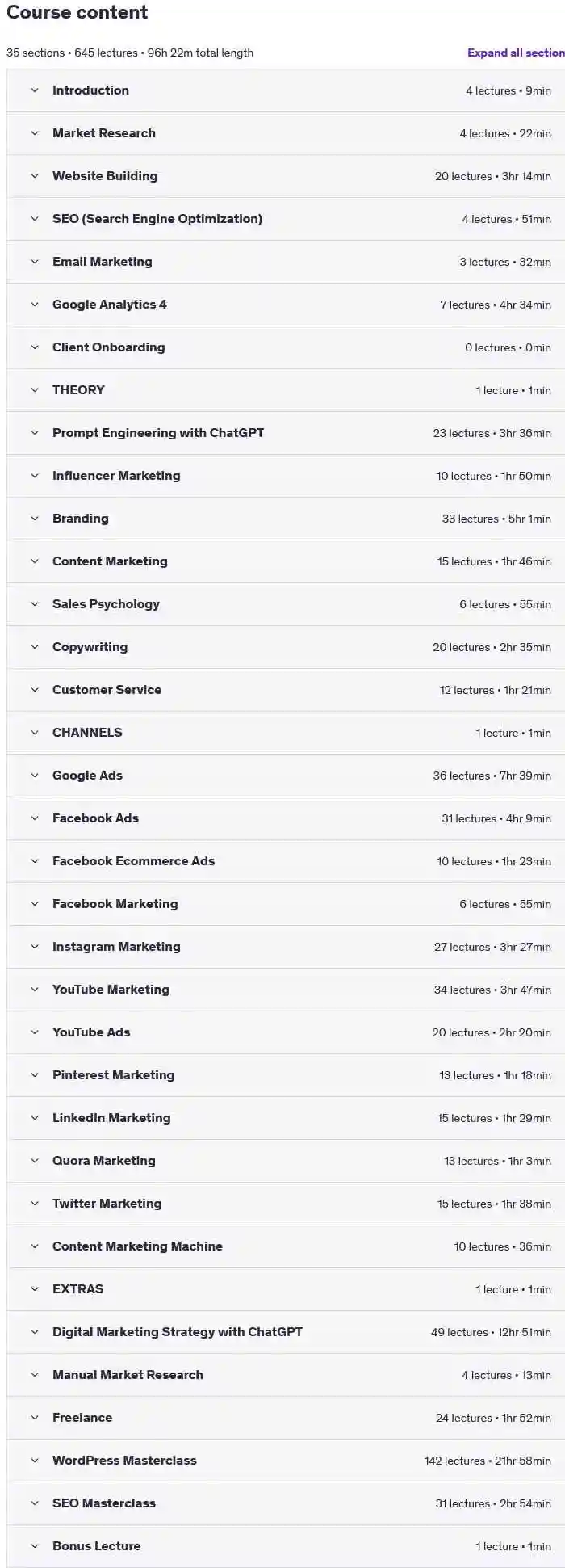Click the Sales Psychology chevron icon
Screen dimensions: 565x1568
click(35, 604)
